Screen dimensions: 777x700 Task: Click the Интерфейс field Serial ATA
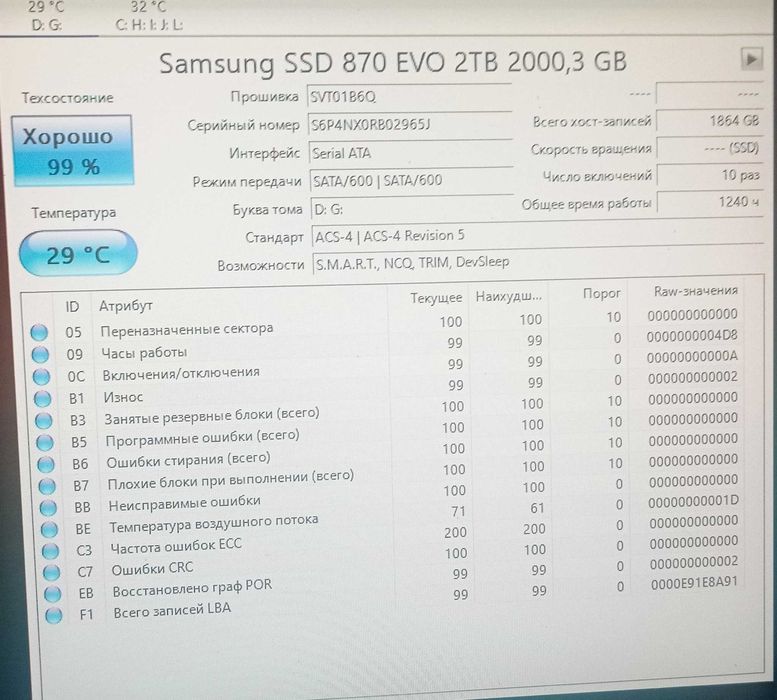[x=411, y=153]
